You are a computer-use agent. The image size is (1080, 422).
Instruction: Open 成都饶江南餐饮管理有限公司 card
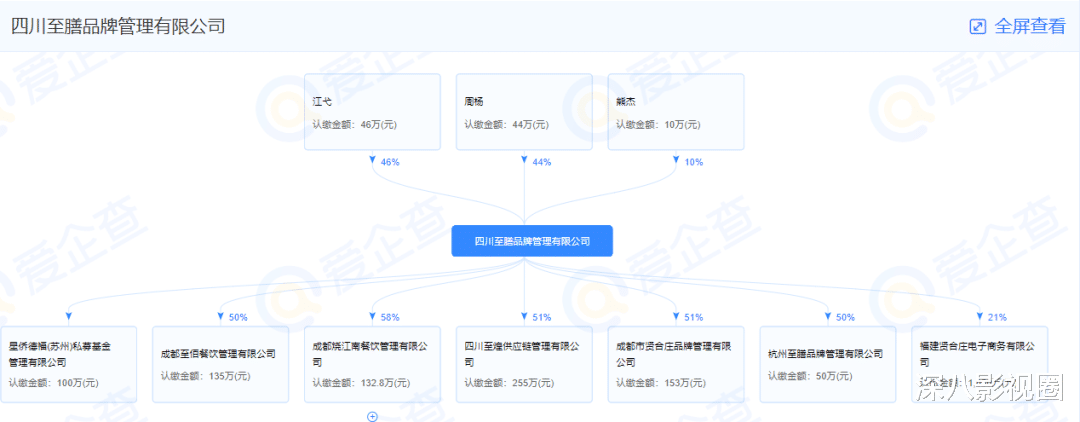coord(372,364)
